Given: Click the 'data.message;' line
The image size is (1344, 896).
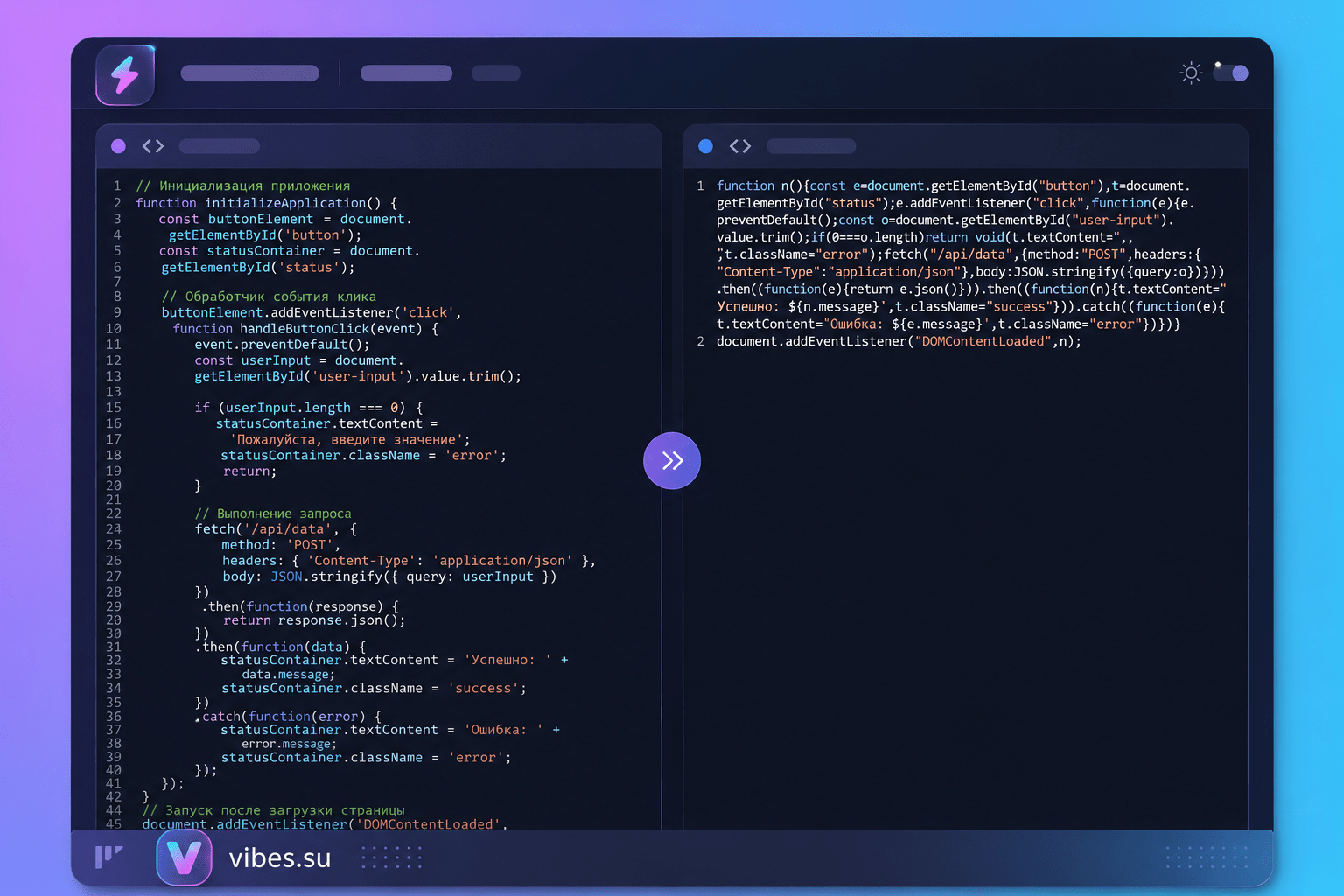Looking at the screenshot, I should pyautogui.click(x=289, y=675).
